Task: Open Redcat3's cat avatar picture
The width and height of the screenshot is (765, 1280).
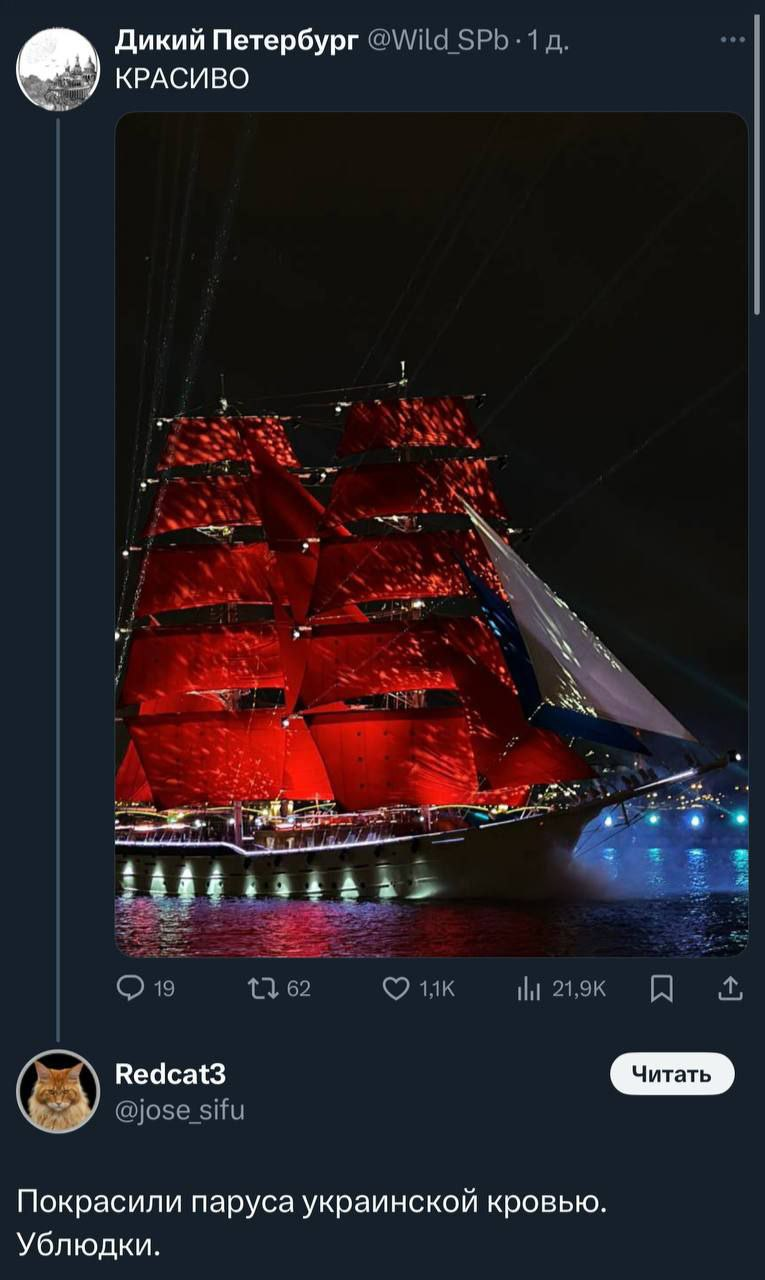Action: coord(58,1091)
